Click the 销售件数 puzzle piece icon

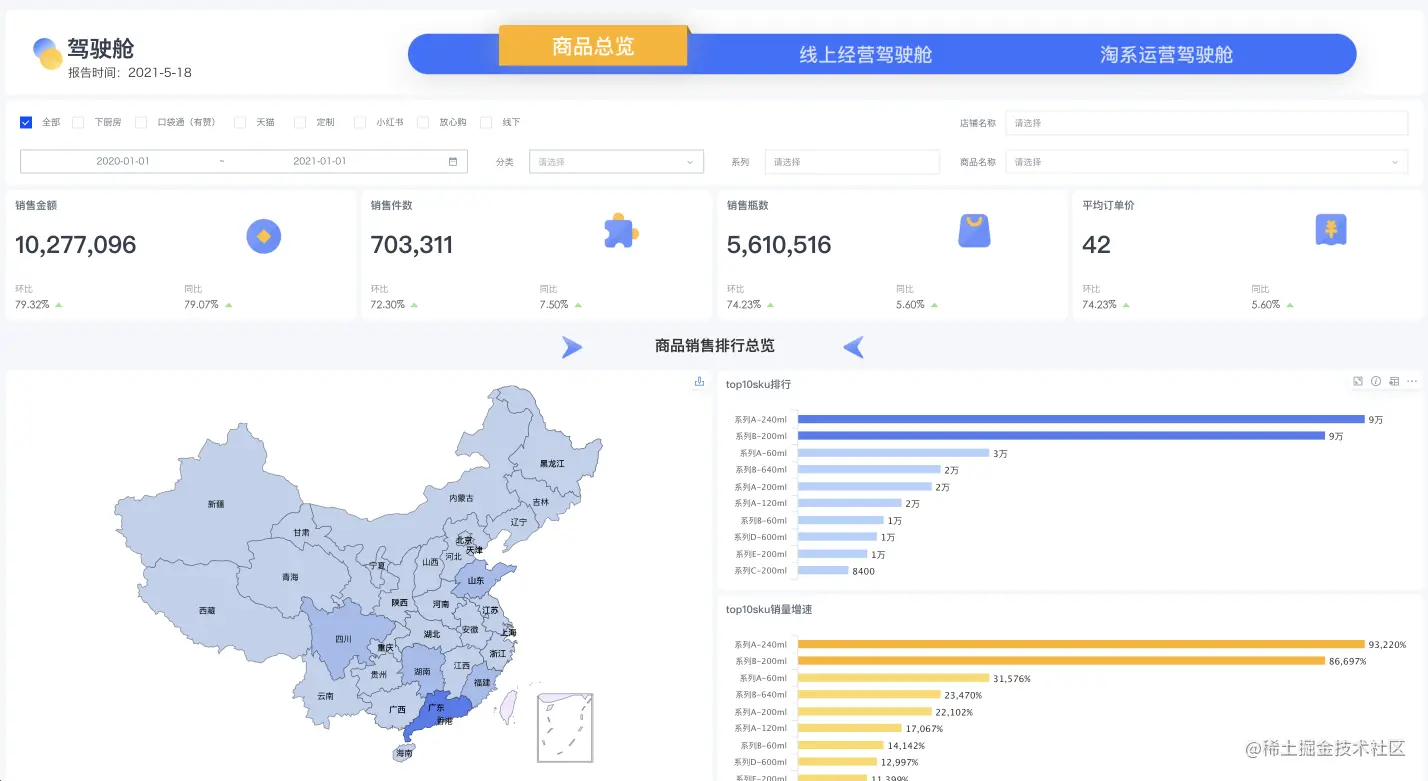point(621,231)
